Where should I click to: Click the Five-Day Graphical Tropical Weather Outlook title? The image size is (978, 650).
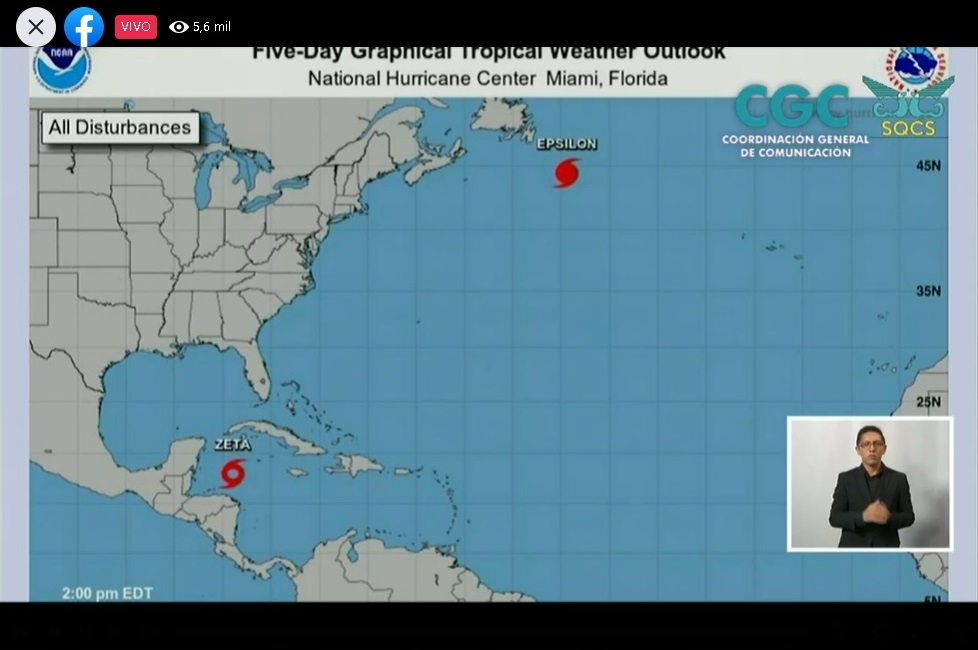coord(489,53)
